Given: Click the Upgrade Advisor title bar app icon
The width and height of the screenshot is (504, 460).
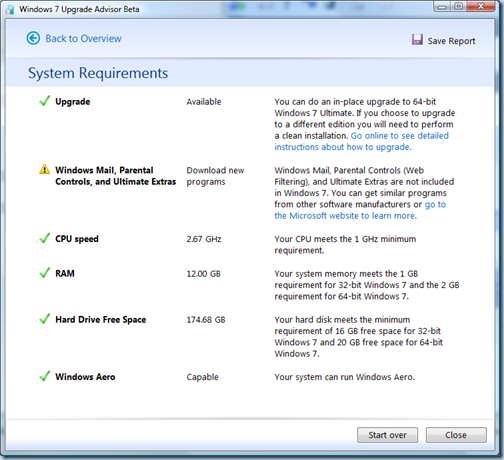Looking at the screenshot, I should pos(10,9).
